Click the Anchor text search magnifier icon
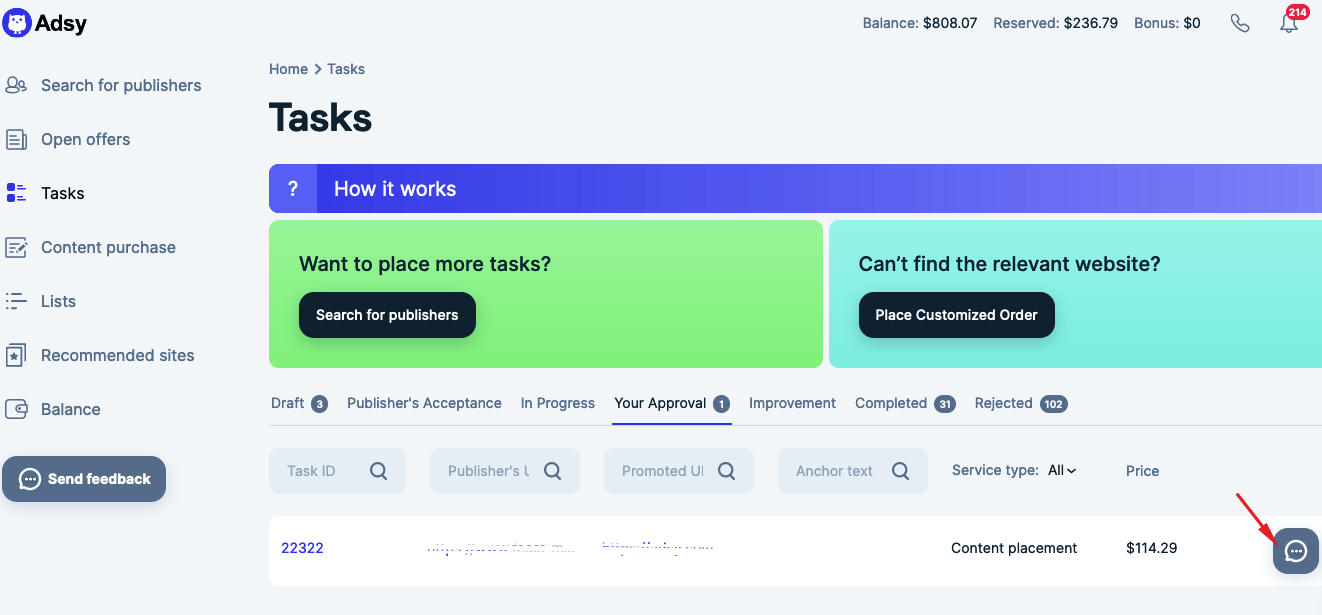1322x615 pixels. [901, 471]
